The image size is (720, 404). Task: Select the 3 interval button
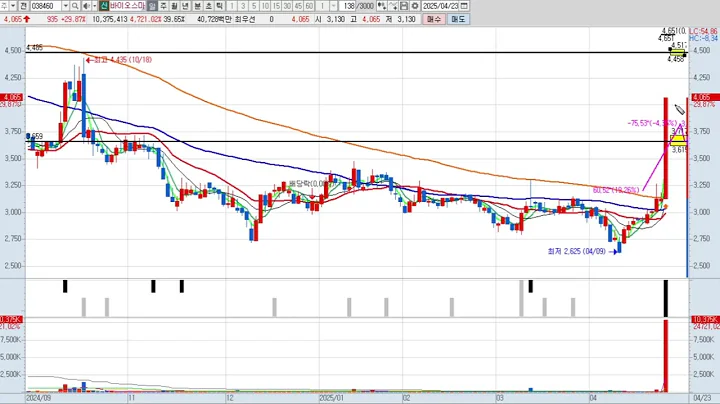tap(243, 6)
